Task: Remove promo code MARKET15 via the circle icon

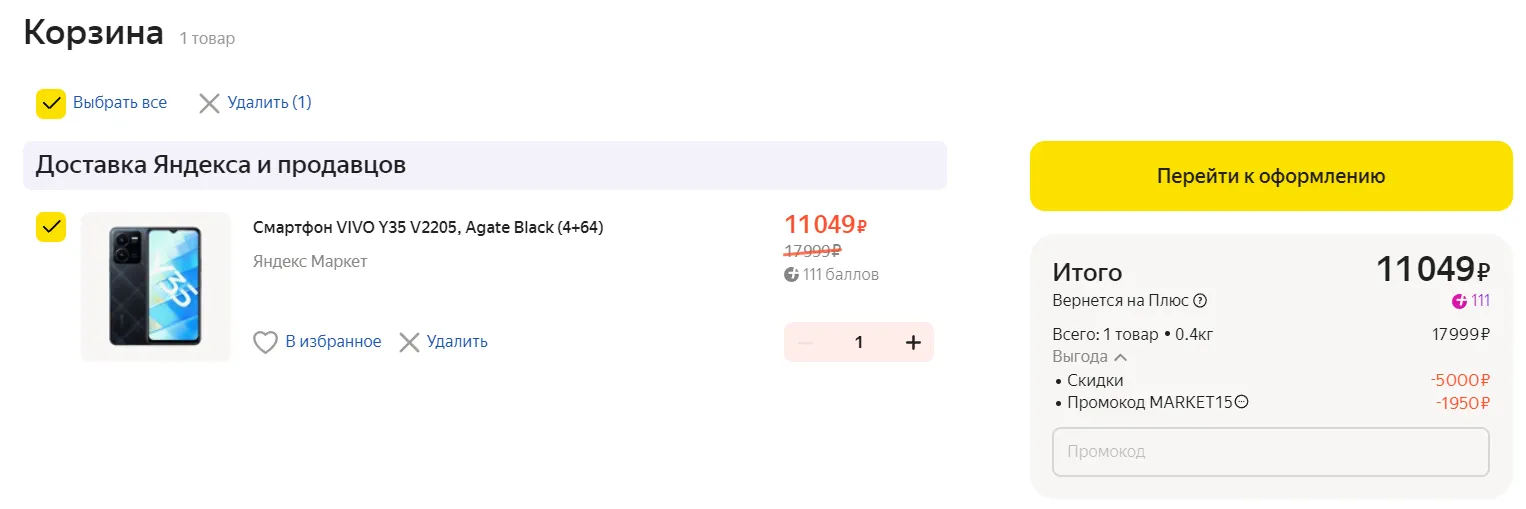Action: coord(1242,402)
